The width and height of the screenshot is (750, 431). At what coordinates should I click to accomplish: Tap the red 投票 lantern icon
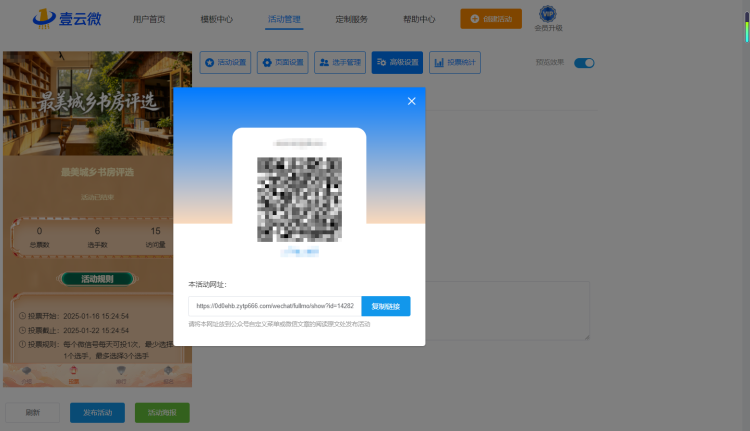73,371
